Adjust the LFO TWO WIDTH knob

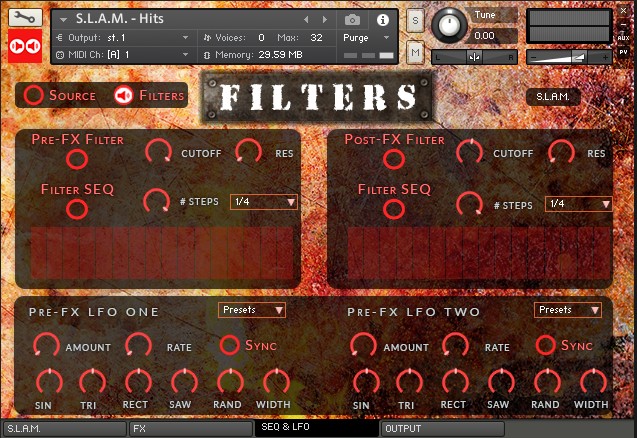click(x=594, y=382)
